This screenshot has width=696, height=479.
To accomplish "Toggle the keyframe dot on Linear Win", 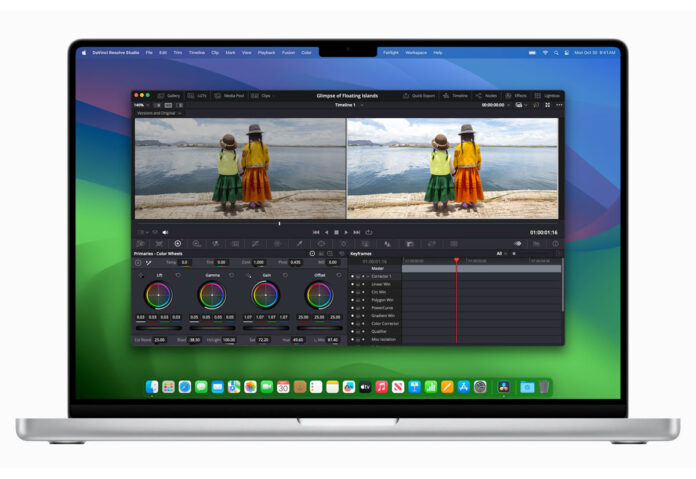I will [352, 284].
